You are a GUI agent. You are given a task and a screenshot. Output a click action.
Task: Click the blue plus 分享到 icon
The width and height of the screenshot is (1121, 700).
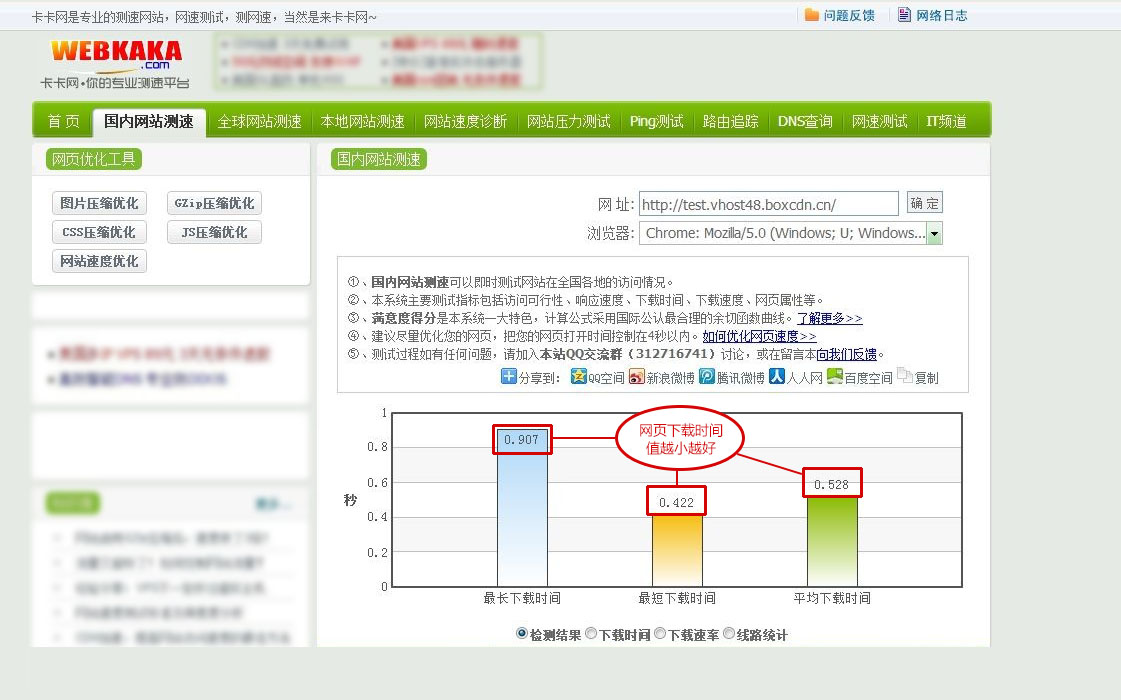point(508,376)
